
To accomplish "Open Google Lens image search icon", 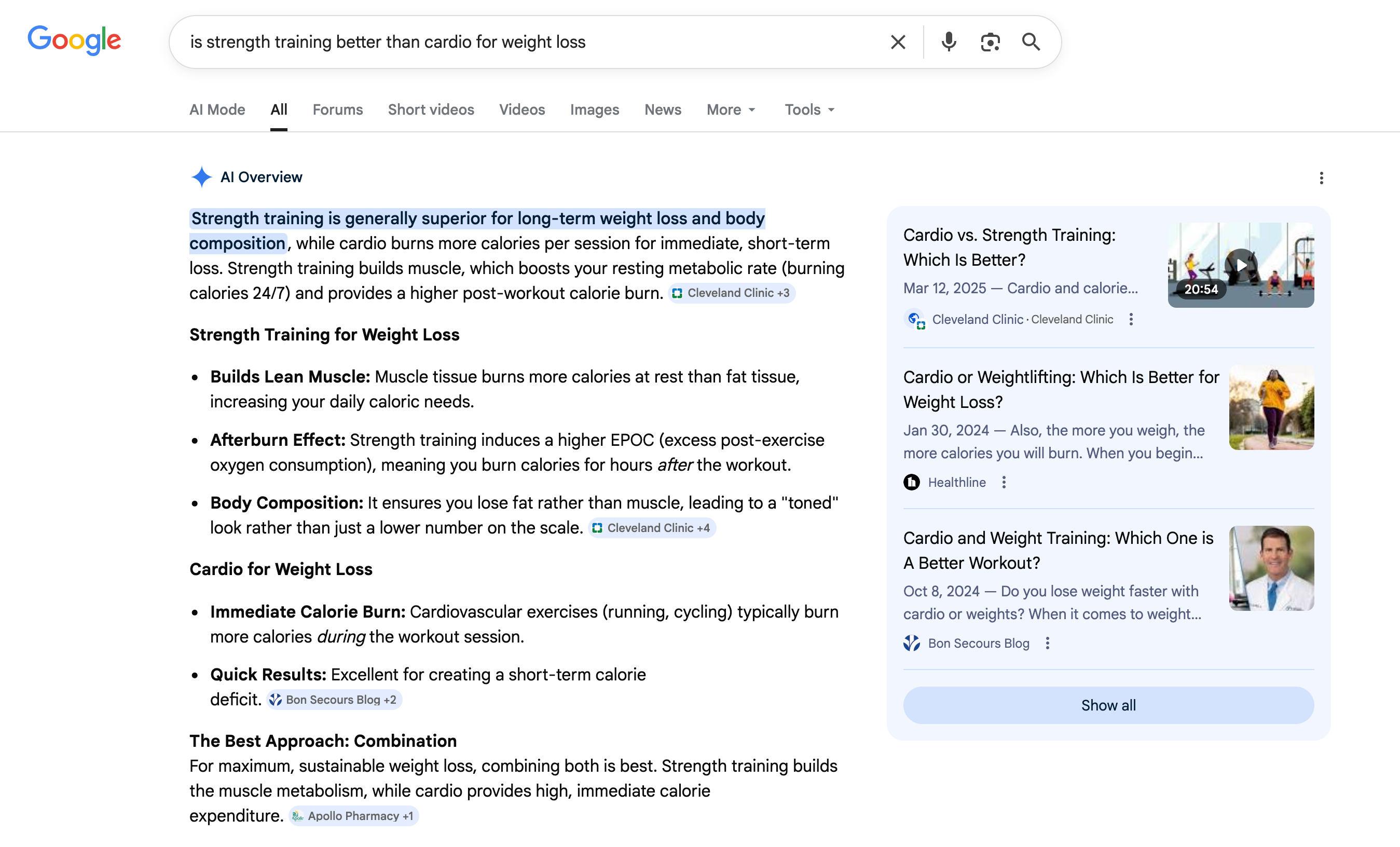I will click(990, 42).
